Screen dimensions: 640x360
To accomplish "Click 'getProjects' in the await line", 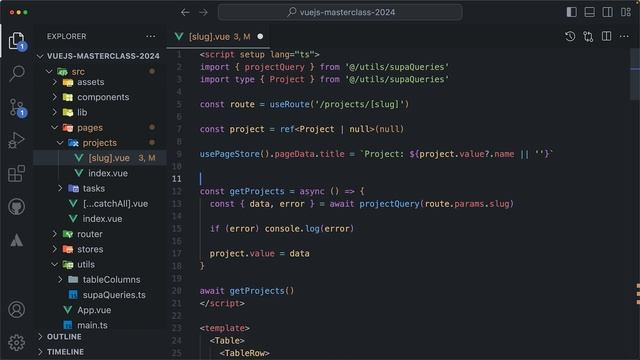I will click(x=257, y=291).
